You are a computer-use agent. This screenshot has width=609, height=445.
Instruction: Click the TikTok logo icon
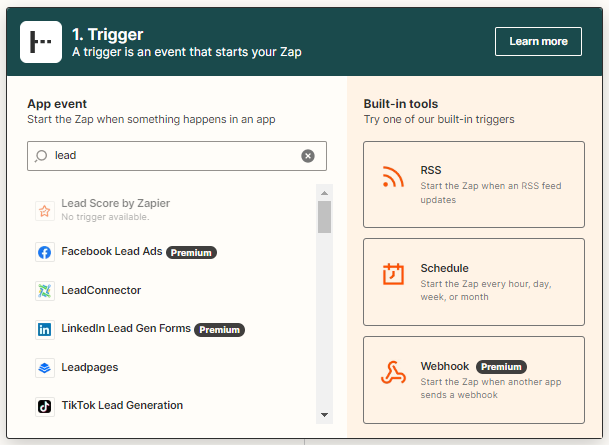(x=45, y=407)
